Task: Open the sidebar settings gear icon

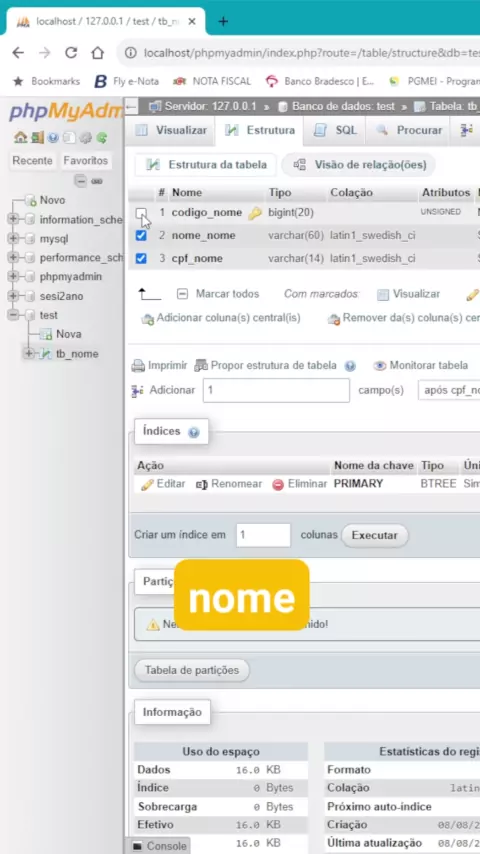Action: pyautogui.click(x=86, y=138)
